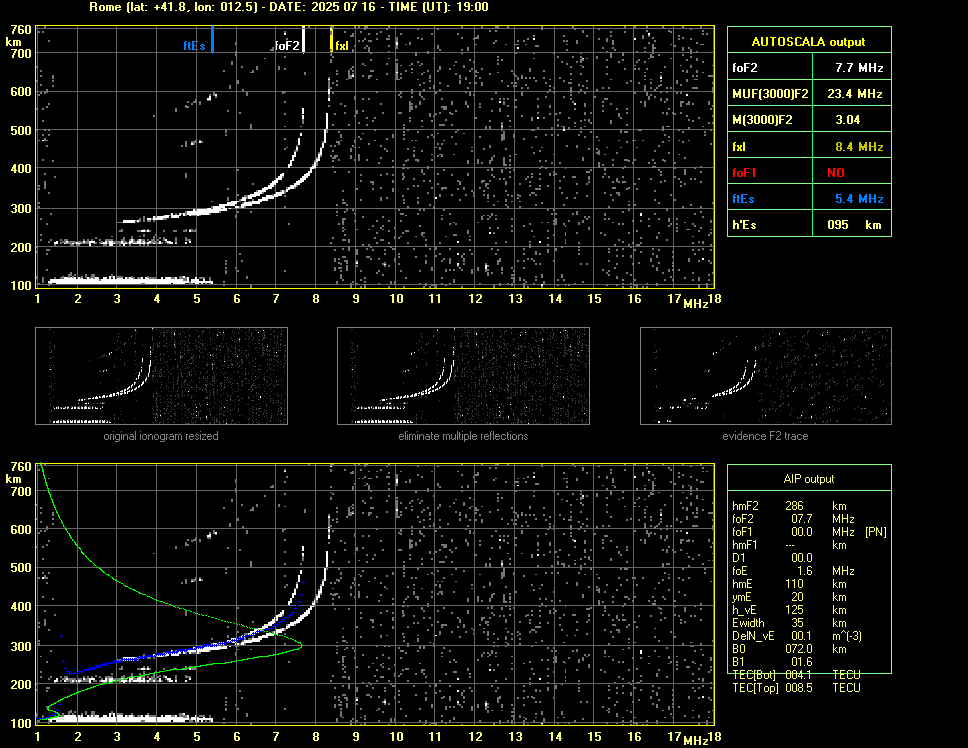Select the D1 00.0 row

(772, 558)
